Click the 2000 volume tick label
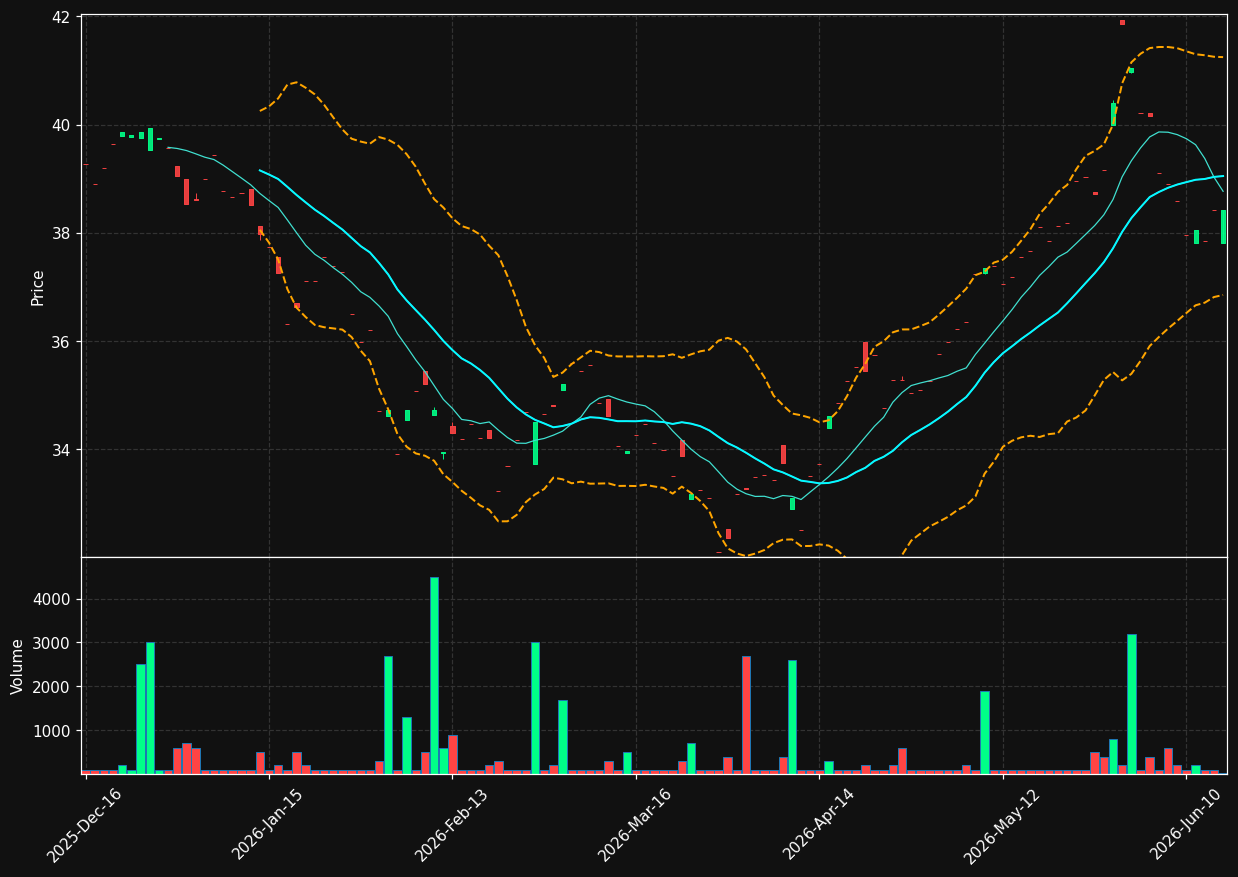Image resolution: width=1238 pixels, height=877 pixels. [x=52, y=687]
